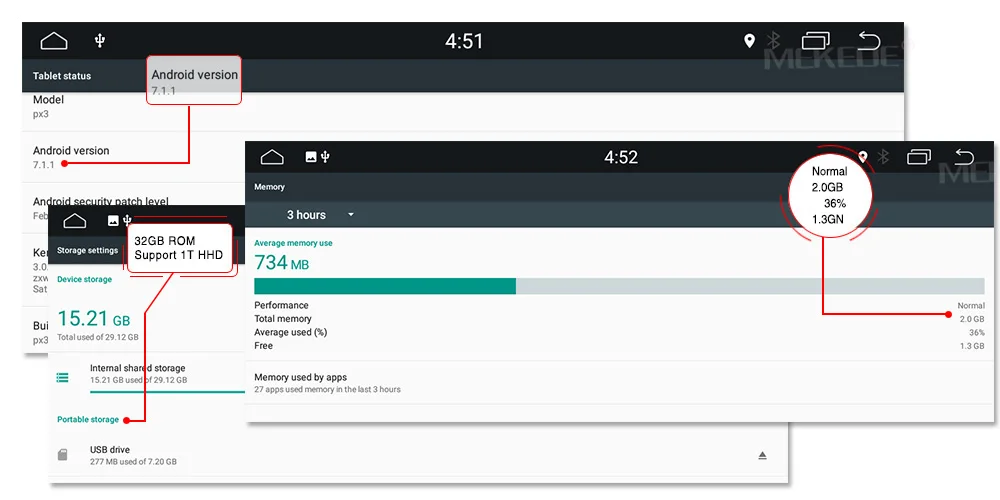The width and height of the screenshot is (1000, 500).
Task: Open recent apps in Memory window
Action: coord(919,157)
